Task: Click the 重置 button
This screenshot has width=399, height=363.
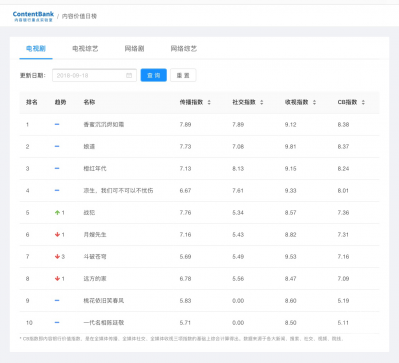Action: pos(183,75)
